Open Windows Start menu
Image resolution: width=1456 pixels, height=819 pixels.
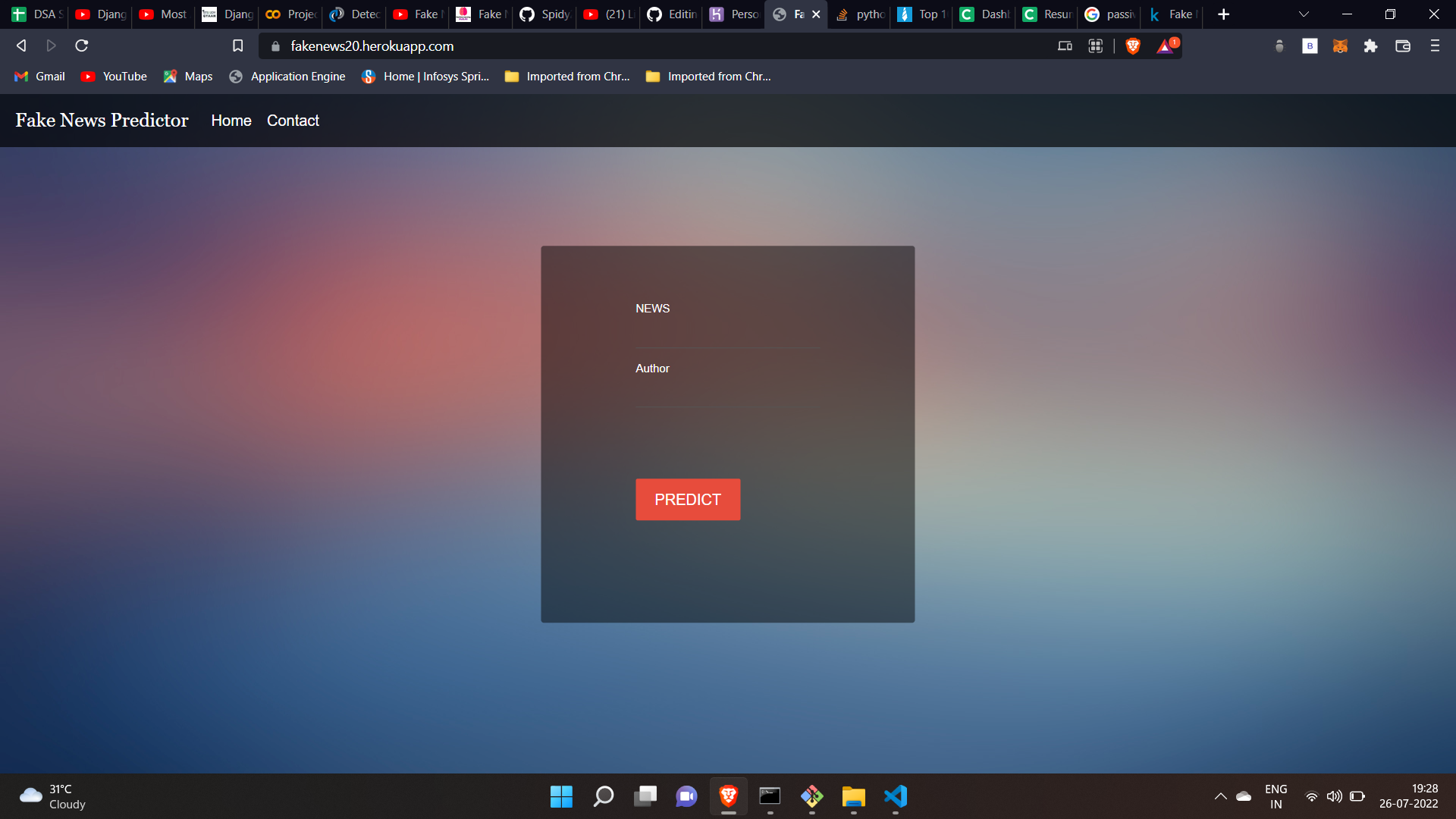[561, 796]
